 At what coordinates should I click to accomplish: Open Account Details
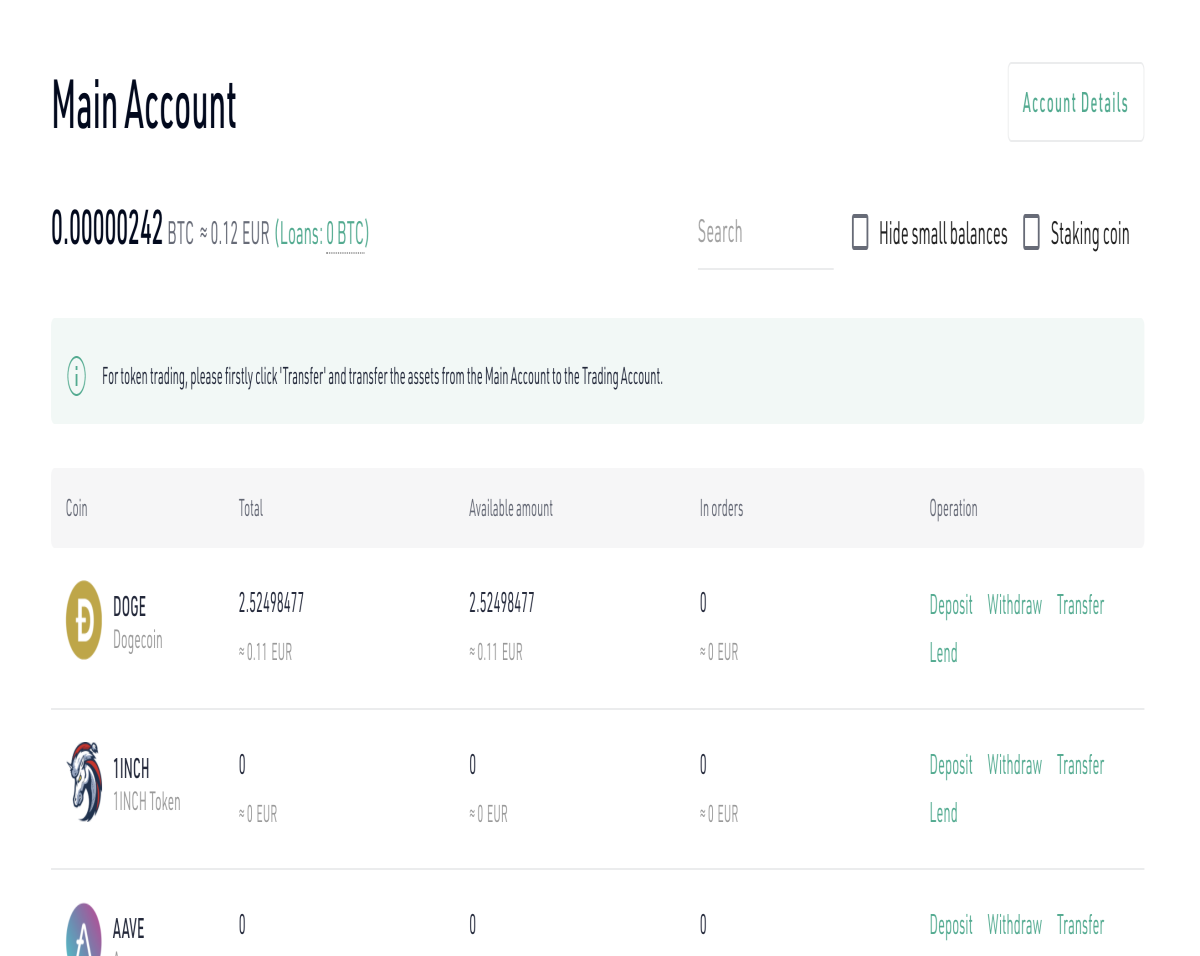click(x=1075, y=102)
